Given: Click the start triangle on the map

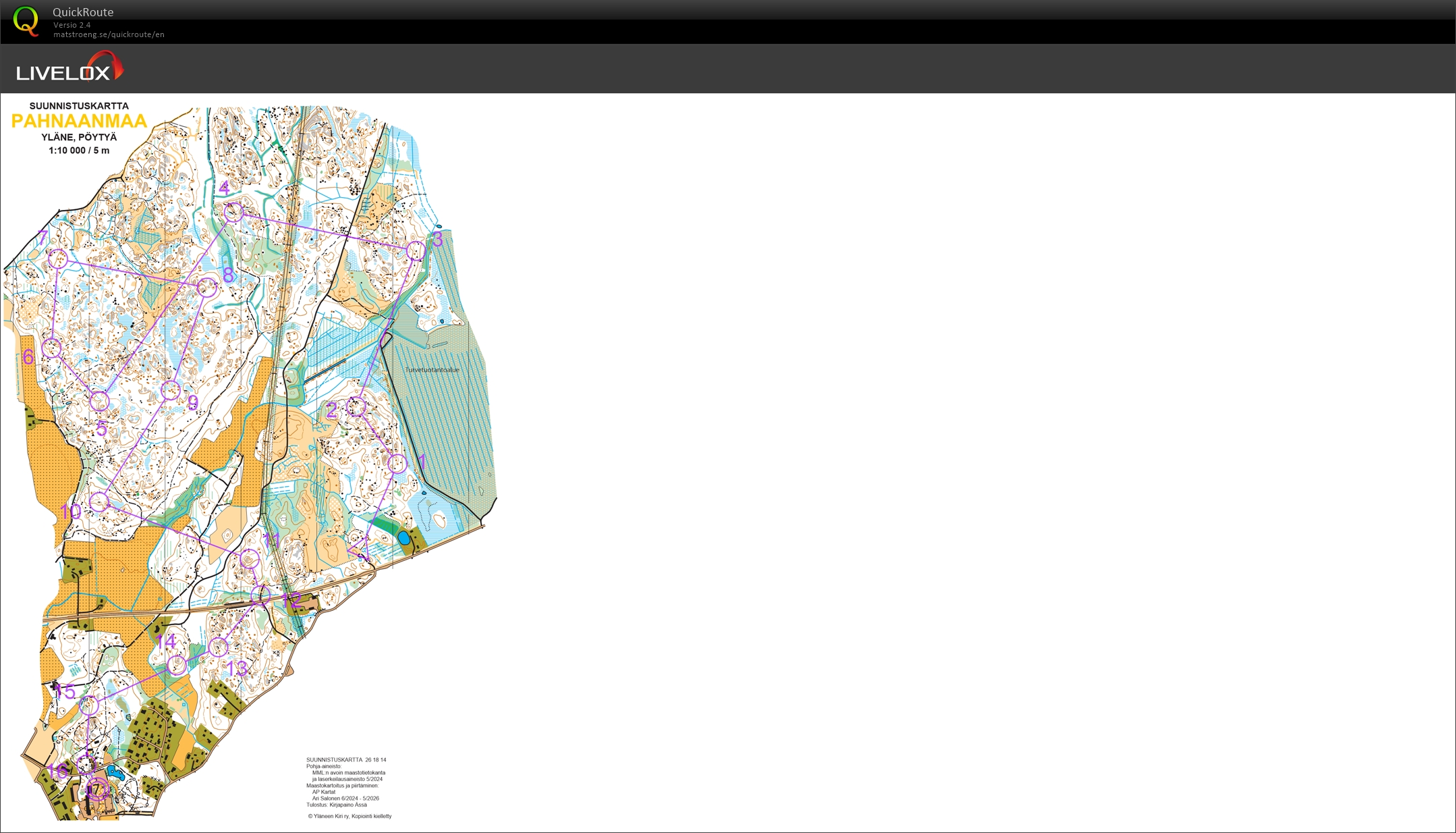Looking at the screenshot, I should click(x=361, y=549).
